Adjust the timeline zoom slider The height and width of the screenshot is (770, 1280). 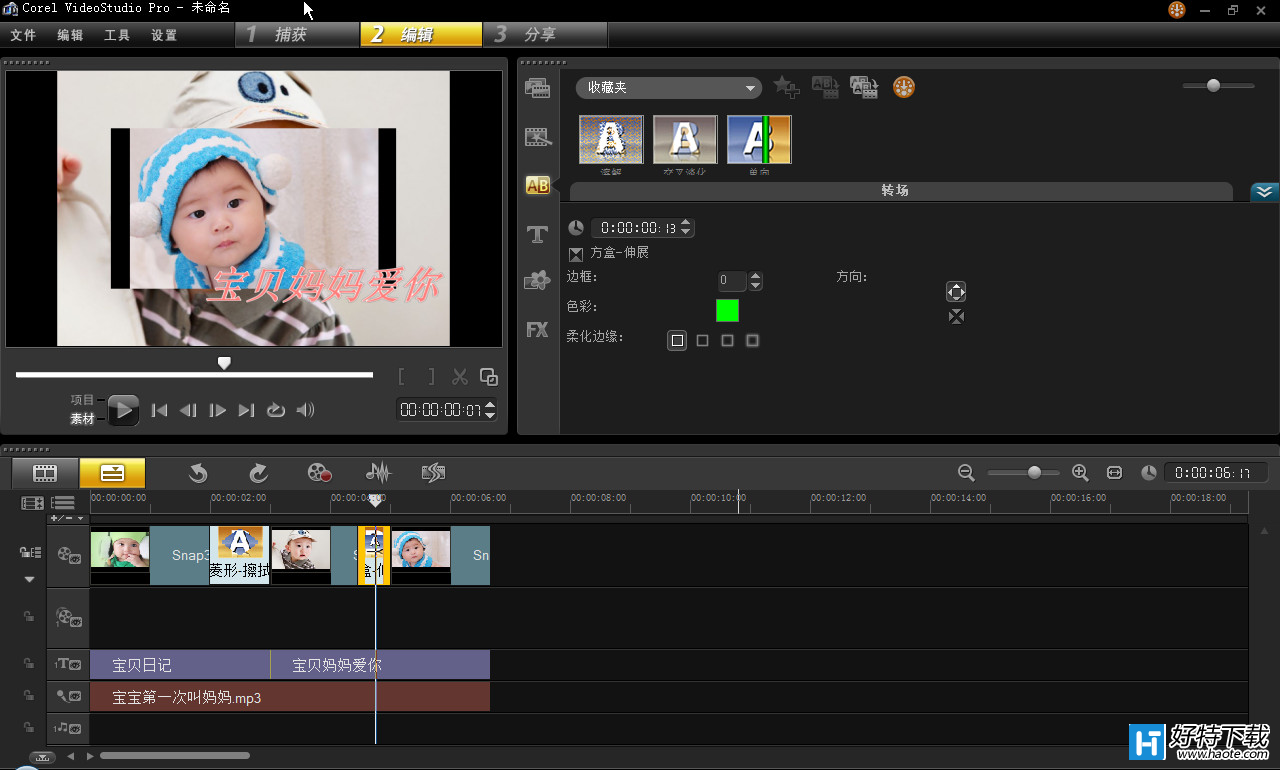[x=1034, y=472]
